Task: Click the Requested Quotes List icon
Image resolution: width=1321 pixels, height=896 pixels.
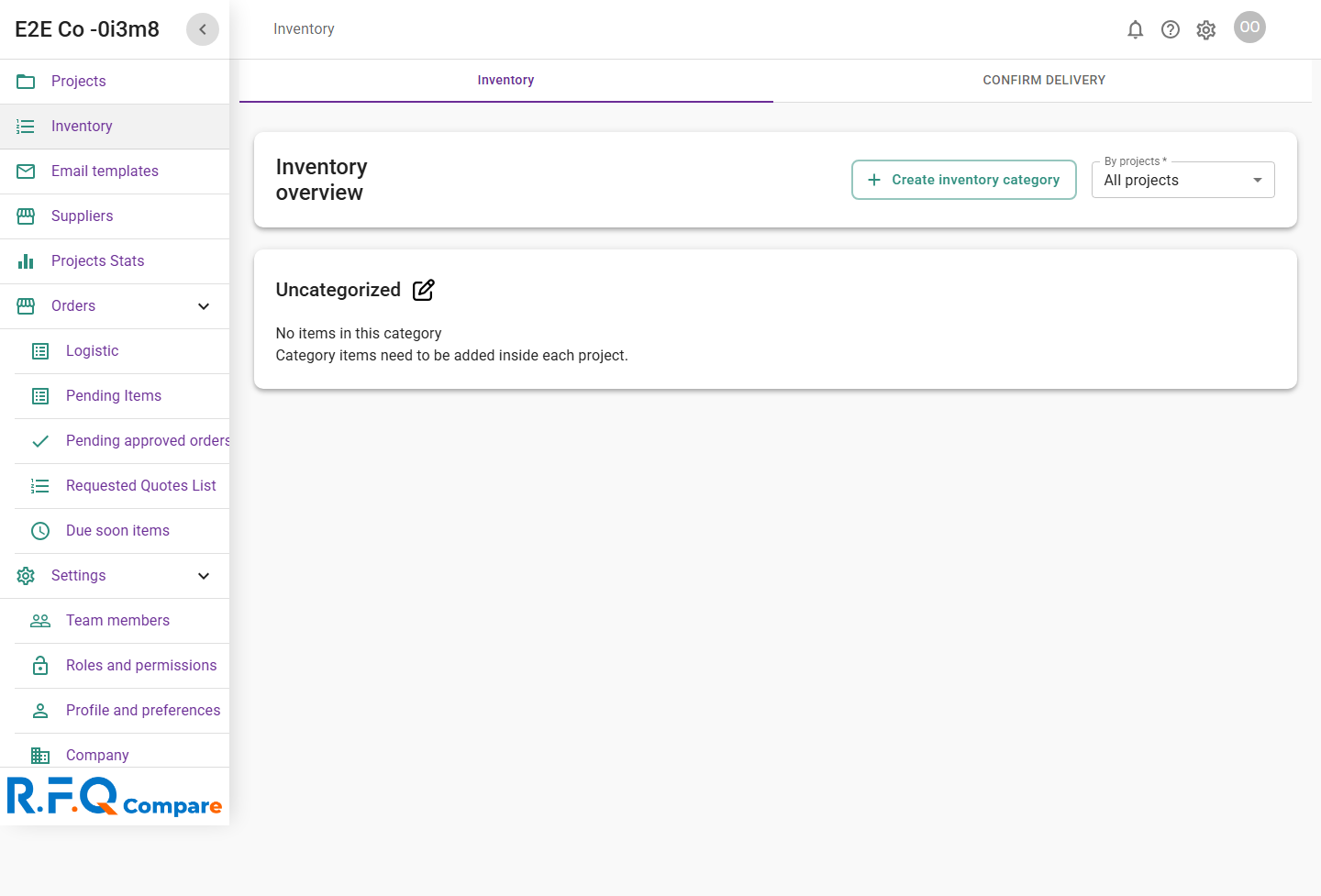Action: click(x=40, y=486)
